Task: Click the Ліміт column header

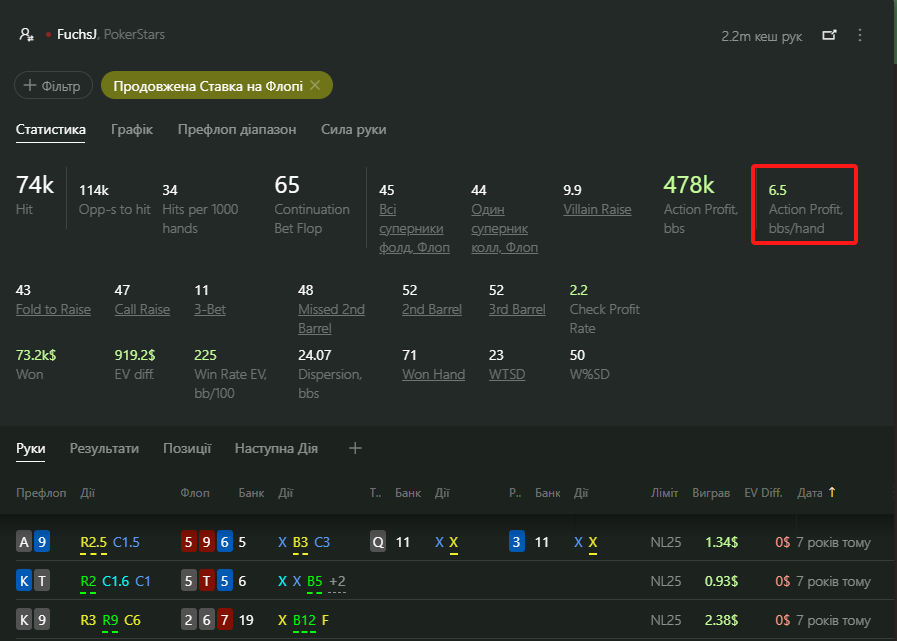Action: (664, 493)
